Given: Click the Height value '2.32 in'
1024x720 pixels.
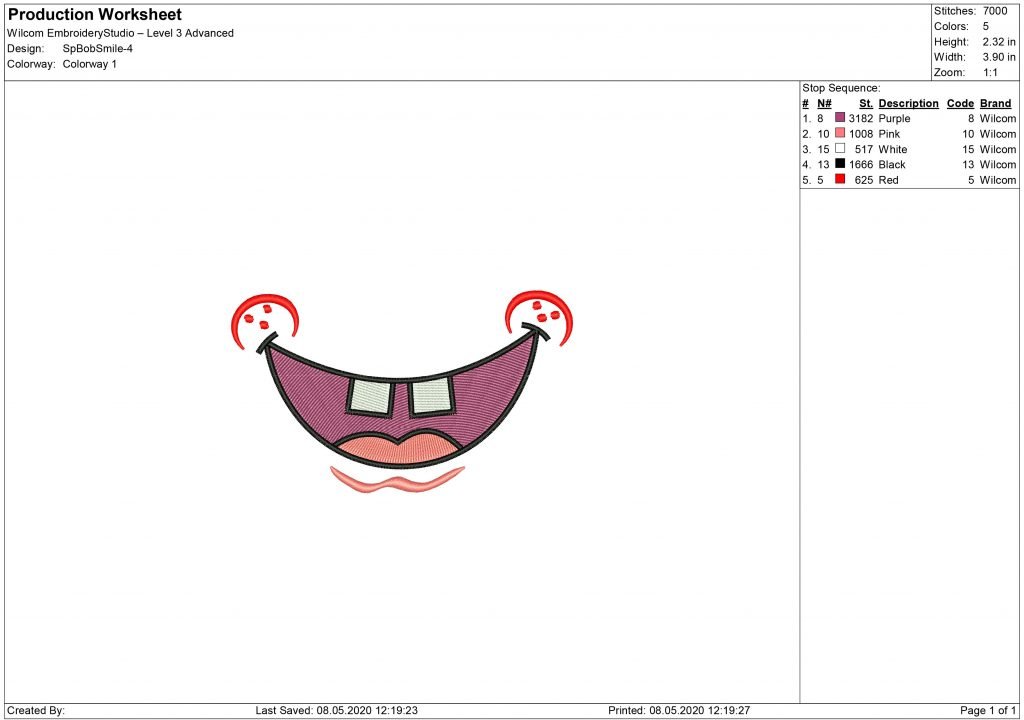Looking at the screenshot, I should click(999, 42).
